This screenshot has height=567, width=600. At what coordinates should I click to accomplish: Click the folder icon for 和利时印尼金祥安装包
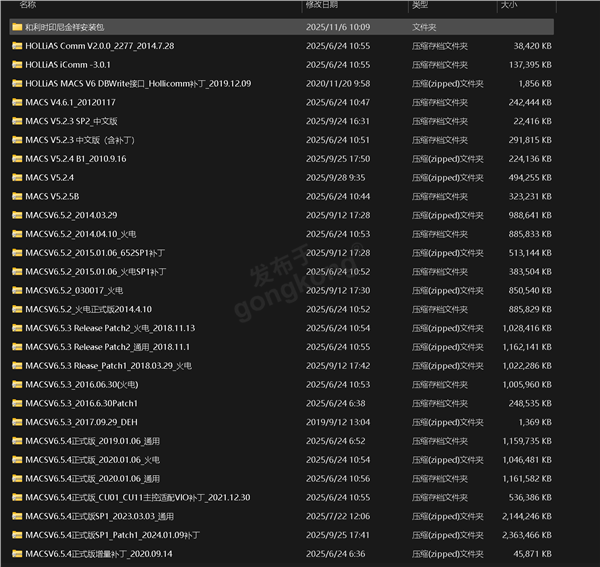[x=17, y=27]
